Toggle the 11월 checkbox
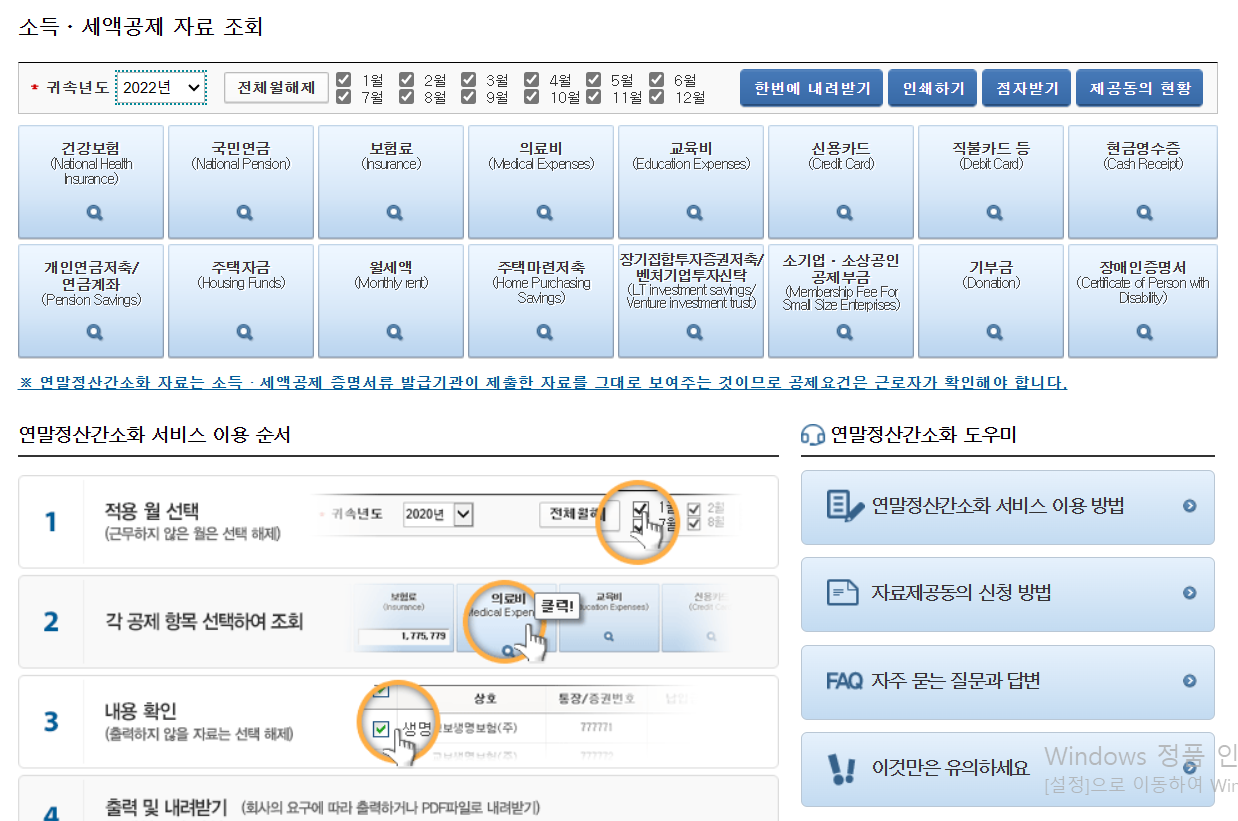1238x821 pixels. [593, 96]
